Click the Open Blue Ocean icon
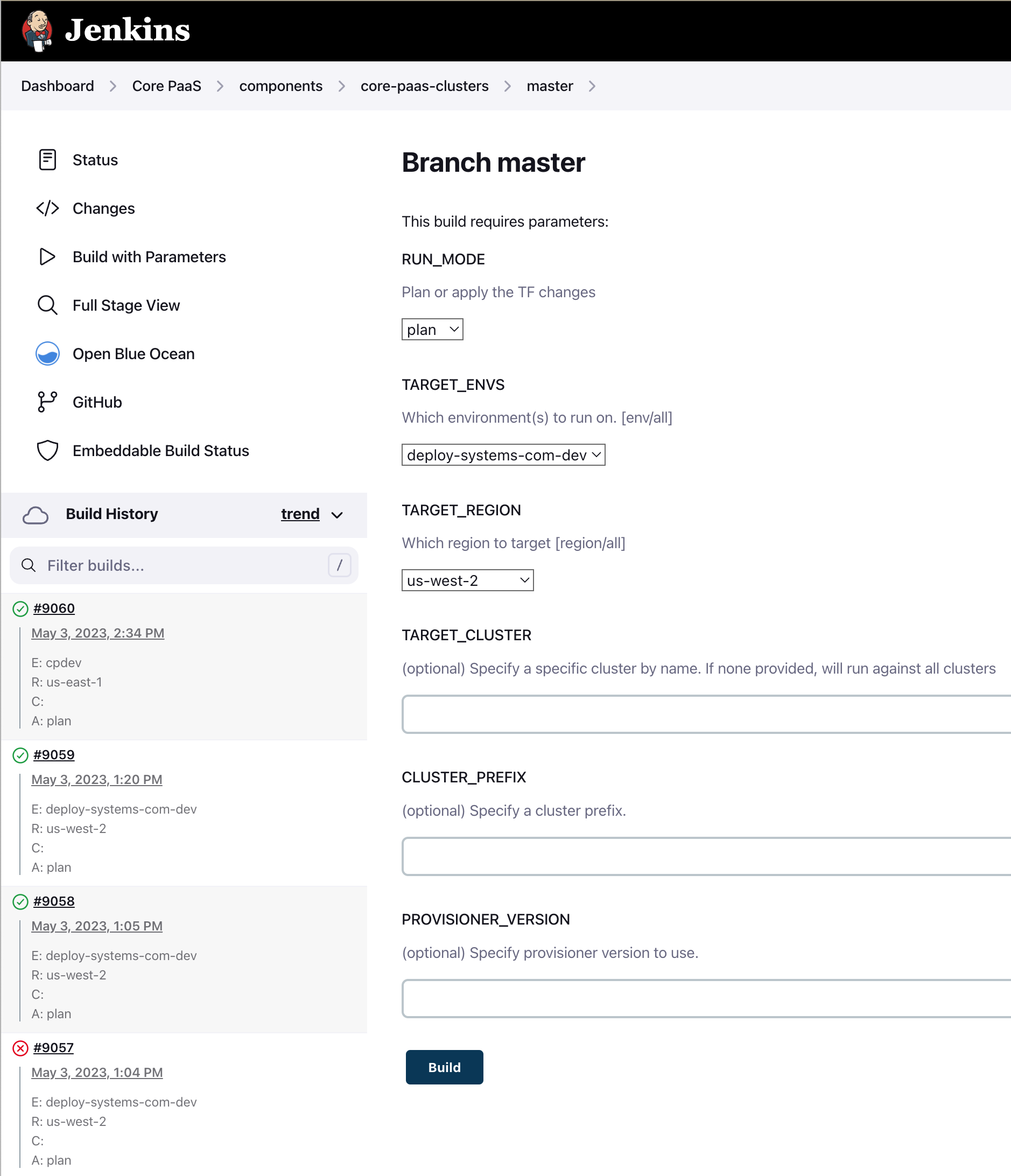Image resolution: width=1011 pixels, height=1176 pixels. coord(48,354)
